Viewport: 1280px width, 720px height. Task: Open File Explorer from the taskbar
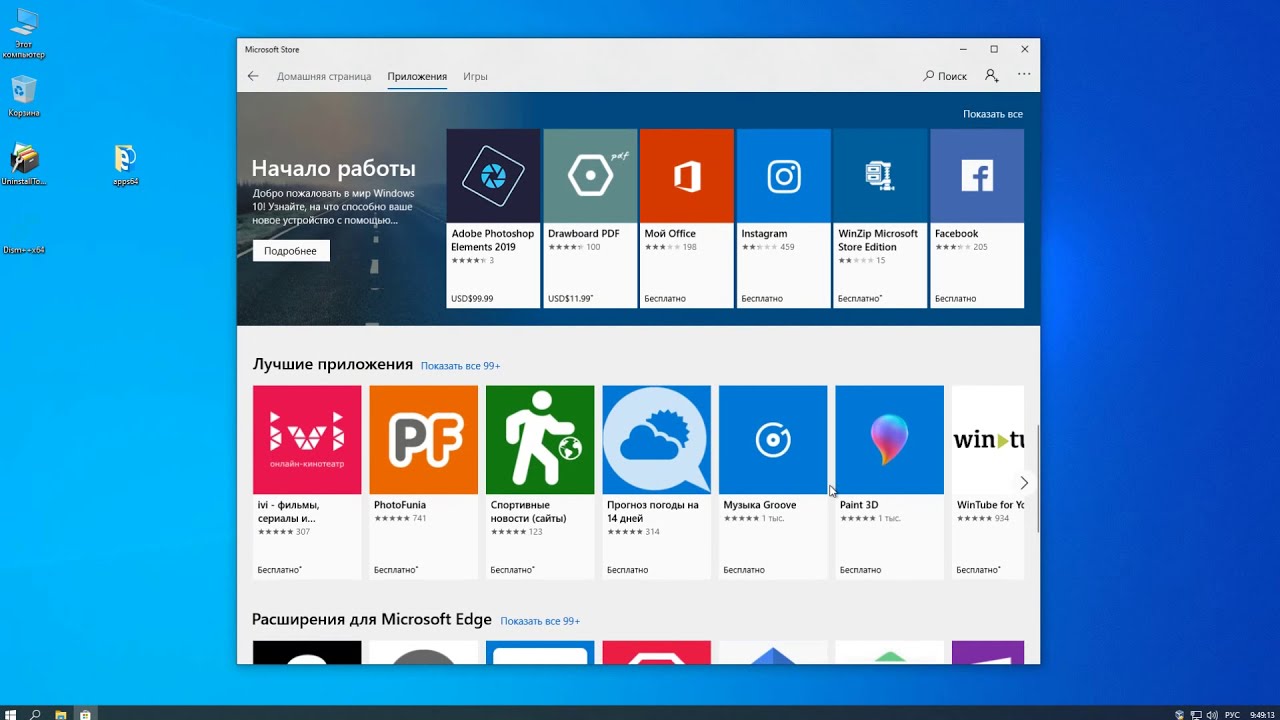[x=61, y=714]
